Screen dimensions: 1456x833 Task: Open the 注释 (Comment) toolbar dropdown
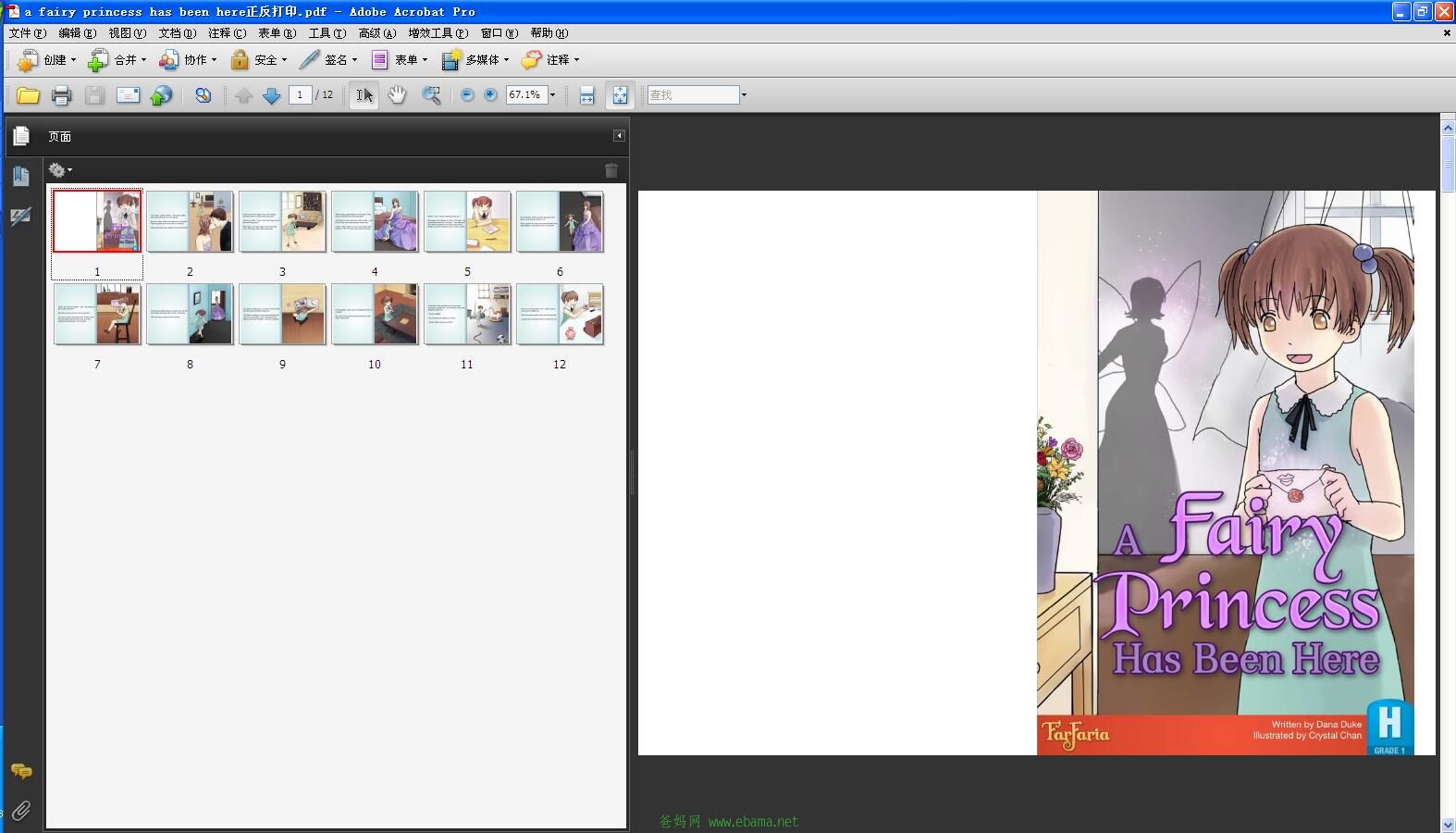click(x=550, y=60)
